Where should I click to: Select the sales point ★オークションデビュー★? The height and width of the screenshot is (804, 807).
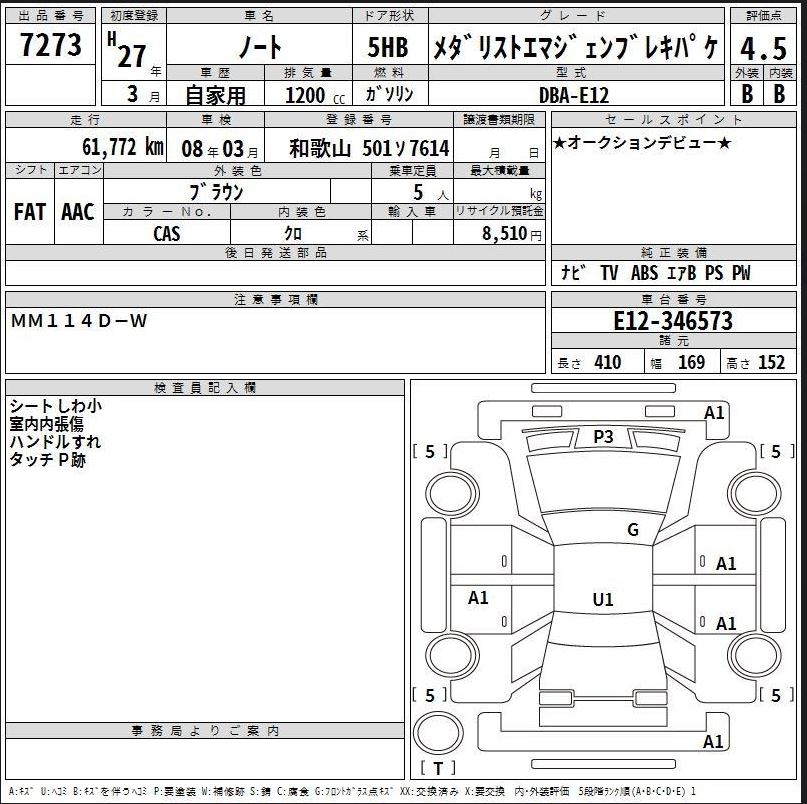[x=641, y=143]
